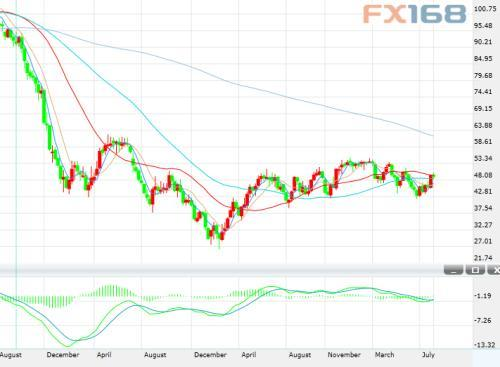This screenshot has width=500, height=367.
Task: Select the 27.01 price axis value
Action: pyautogui.click(x=483, y=241)
